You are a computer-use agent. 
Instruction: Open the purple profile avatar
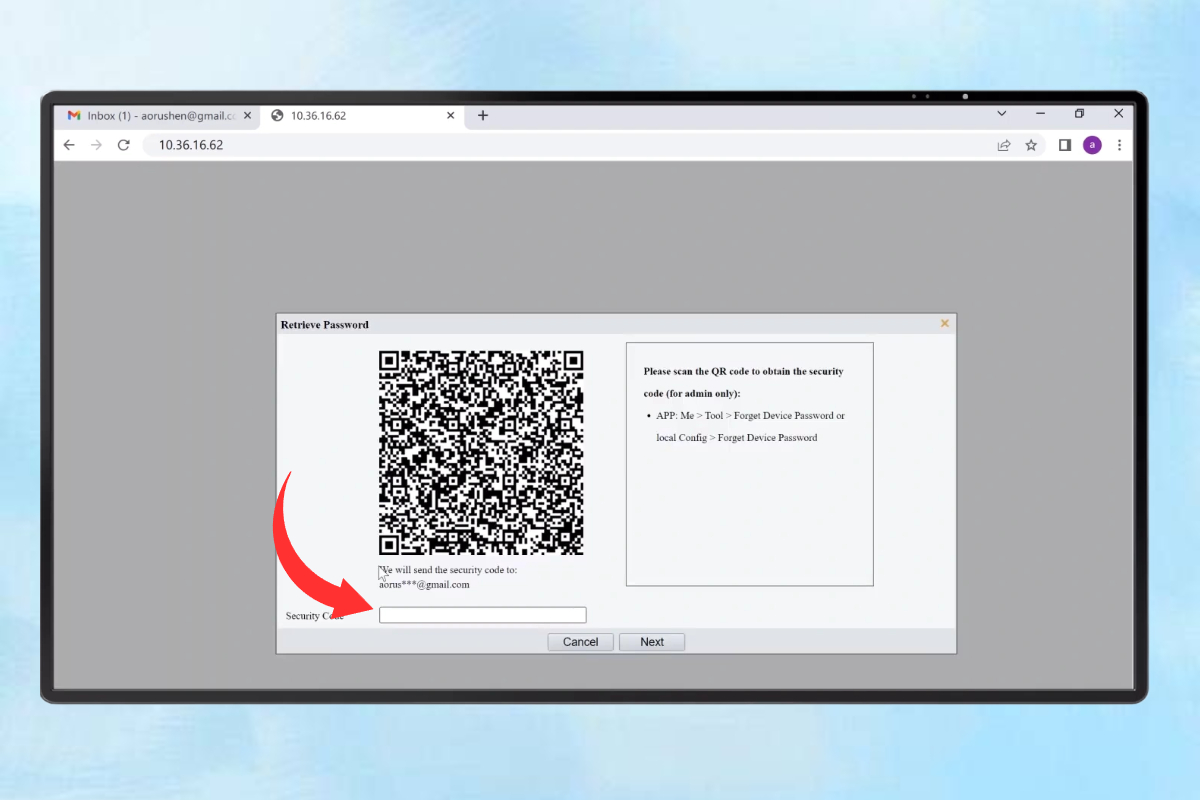pos(1092,145)
